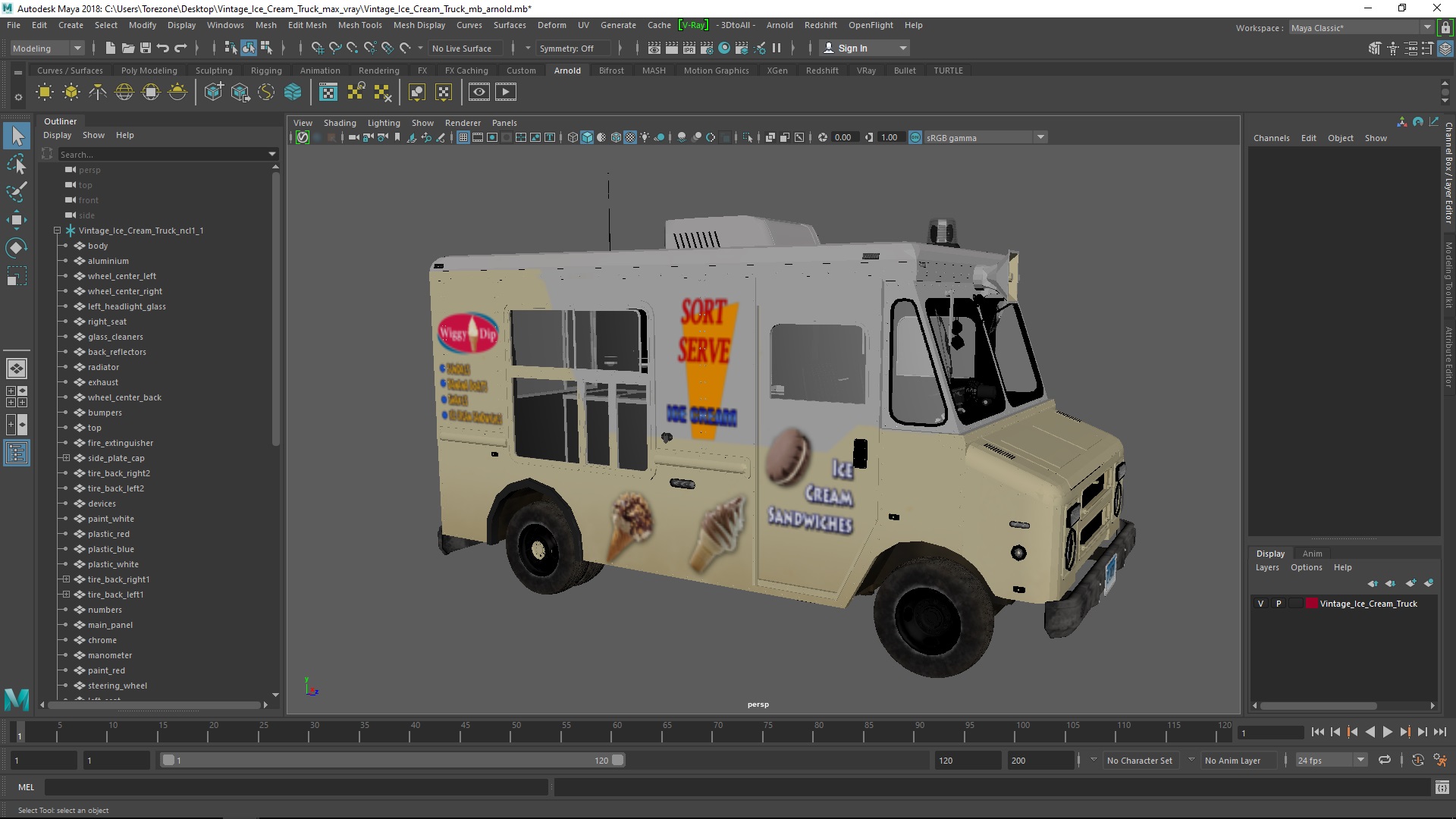Click the Arnold TX Manager shelf icon
Viewport: 1456px width, 819px height.
[x=328, y=93]
